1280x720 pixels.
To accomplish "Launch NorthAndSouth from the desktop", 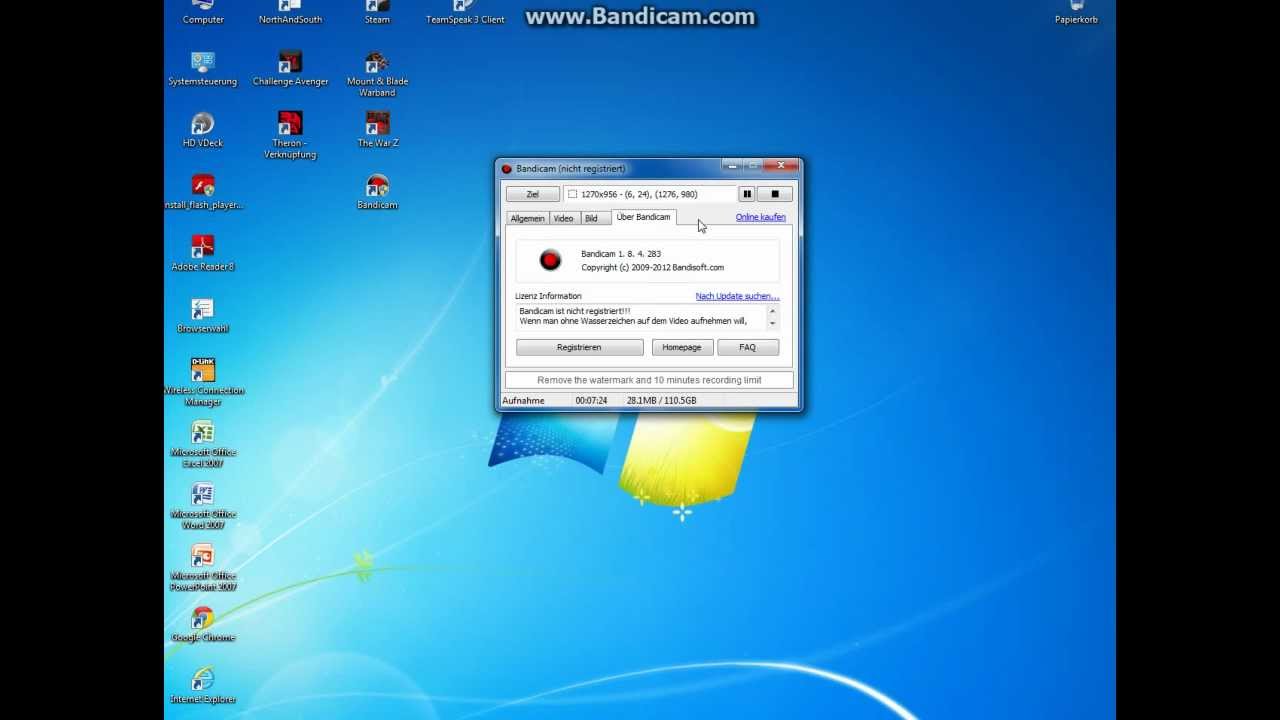I will (x=290, y=12).
